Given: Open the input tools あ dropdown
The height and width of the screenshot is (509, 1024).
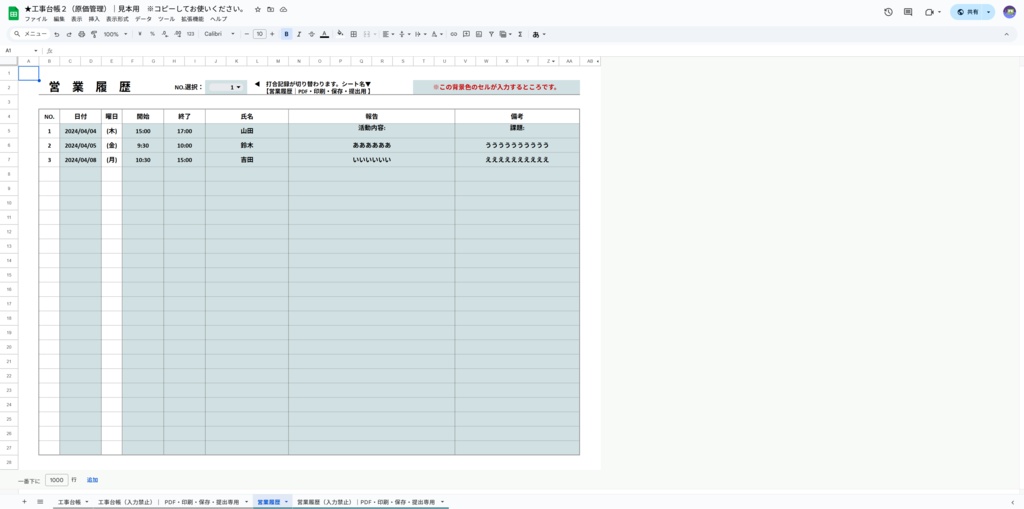Looking at the screenshot, I should (539, 34).
